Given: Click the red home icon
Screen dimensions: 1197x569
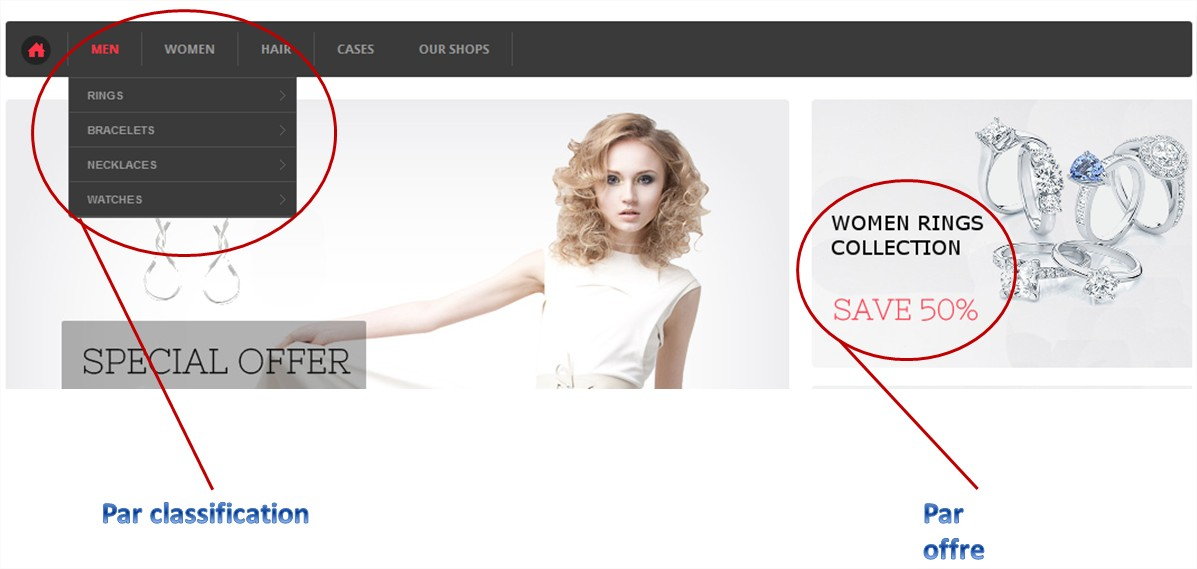Looking at the screenshot, I should pos(36,50).
